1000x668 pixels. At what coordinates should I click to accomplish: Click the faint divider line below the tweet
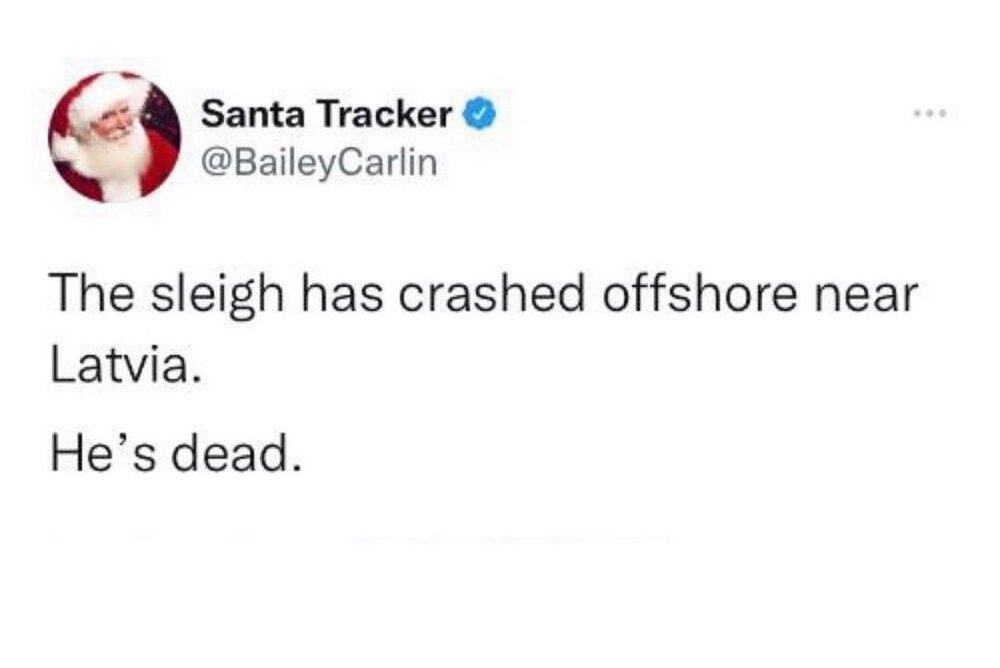click(400, 541)
